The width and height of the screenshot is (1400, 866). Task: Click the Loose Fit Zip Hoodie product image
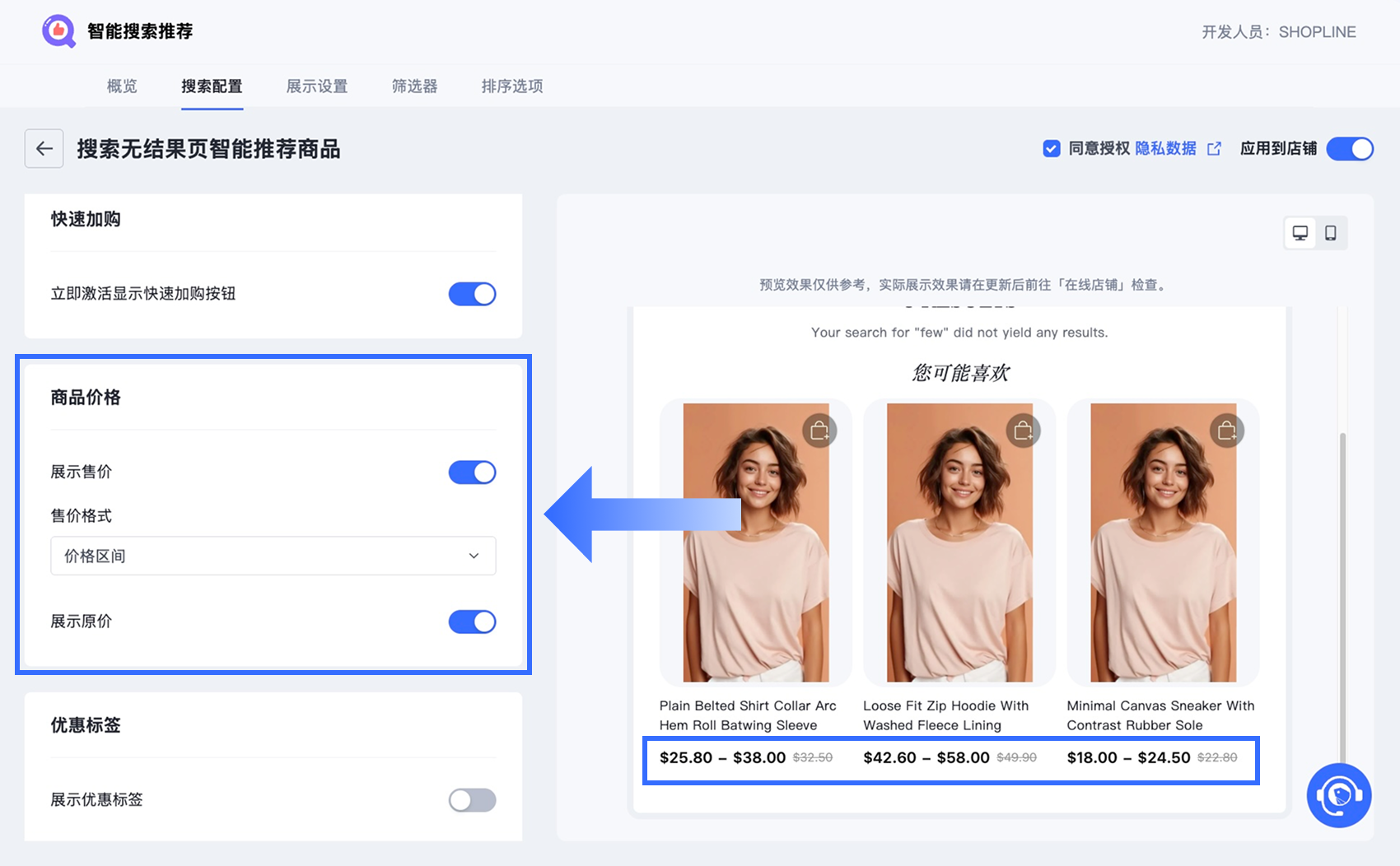pos(959,542)
